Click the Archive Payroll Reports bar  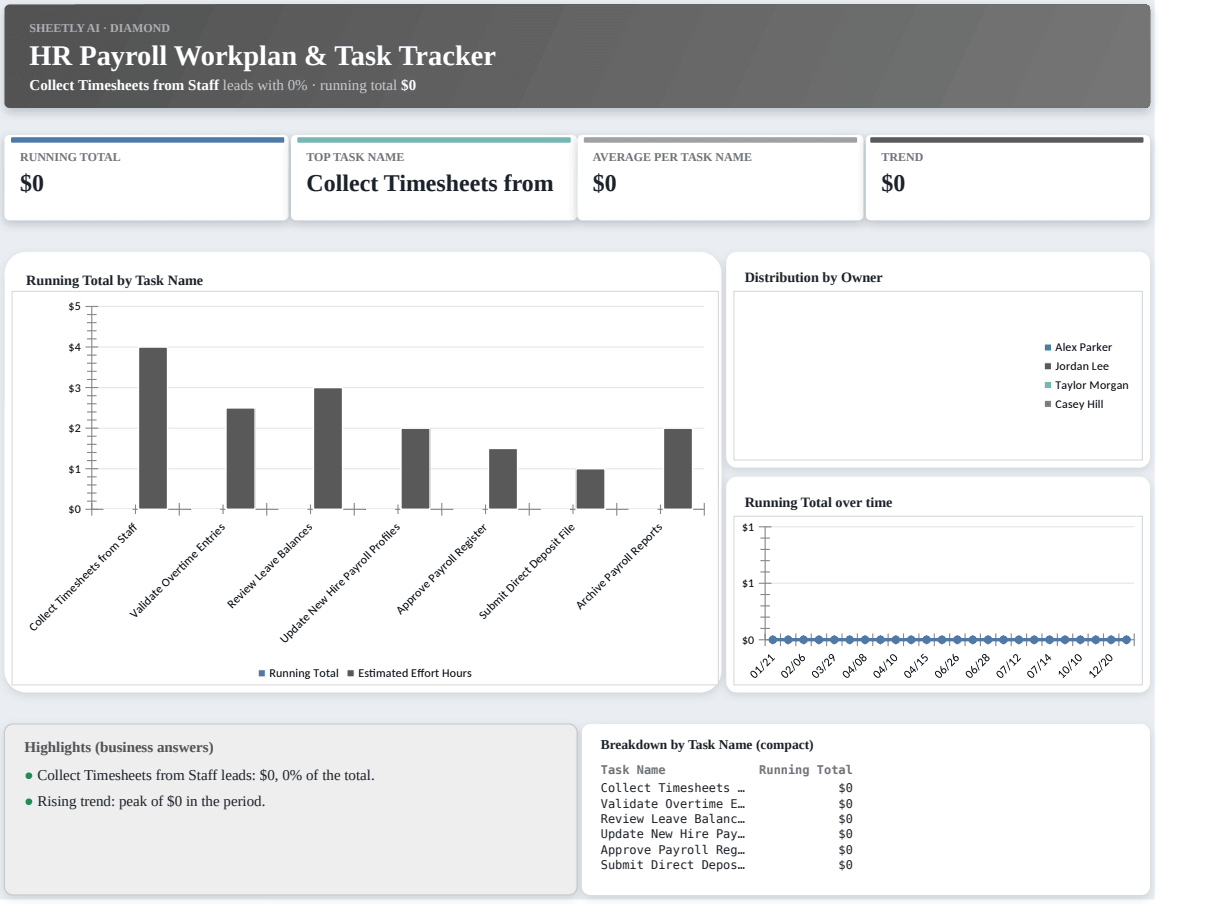click(678, 469)
